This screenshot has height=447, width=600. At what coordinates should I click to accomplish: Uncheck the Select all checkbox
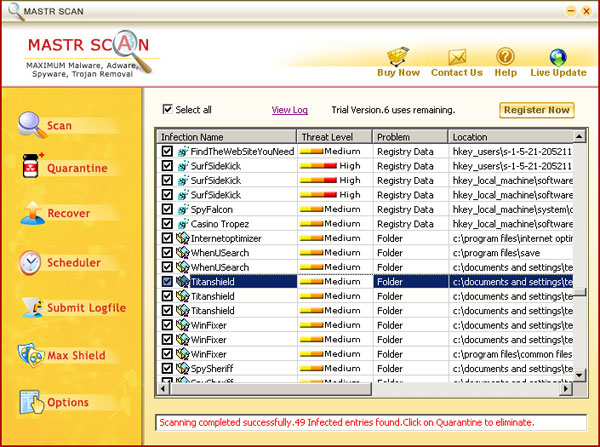[167, 109]
